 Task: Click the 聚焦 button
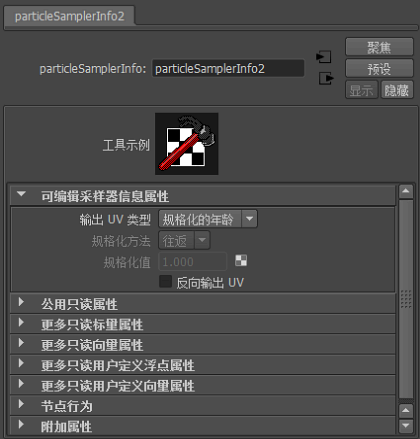coord(379,47)
